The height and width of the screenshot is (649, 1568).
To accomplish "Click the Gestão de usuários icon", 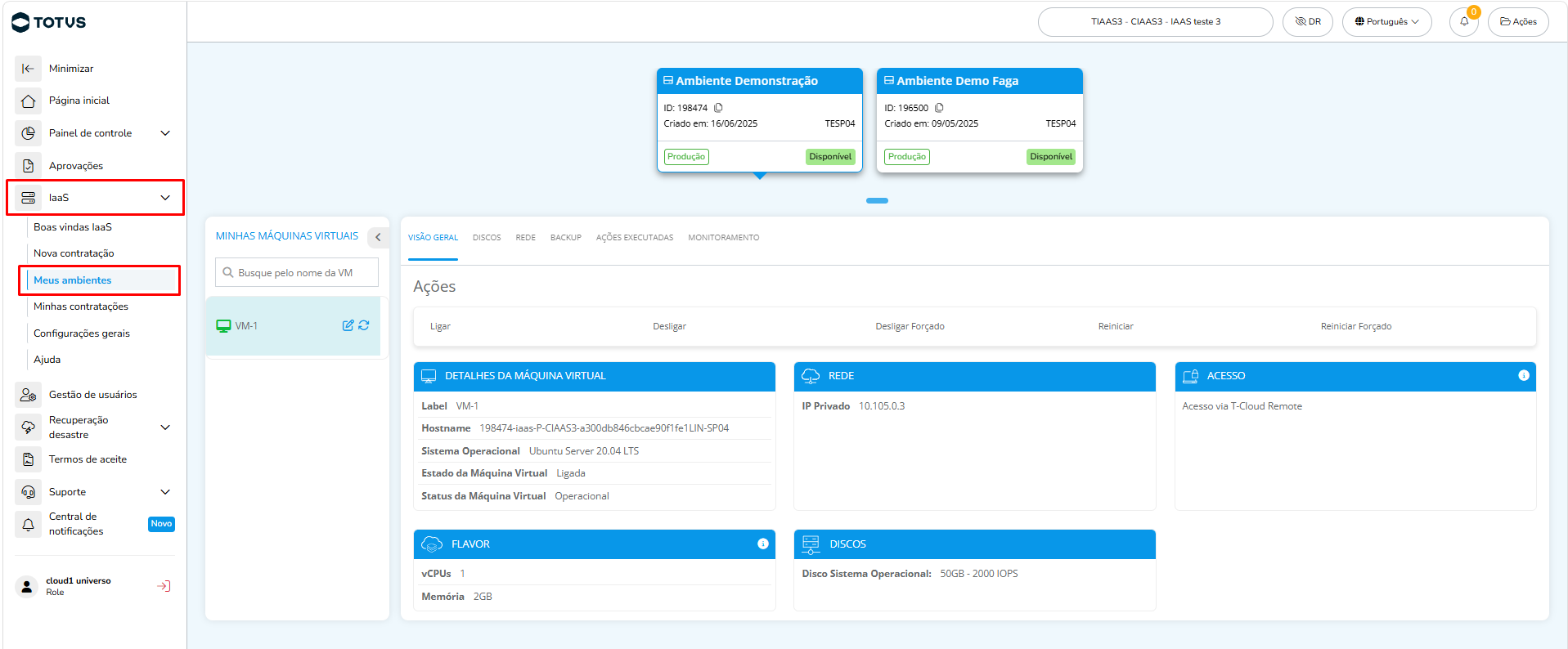I will 28,395.
